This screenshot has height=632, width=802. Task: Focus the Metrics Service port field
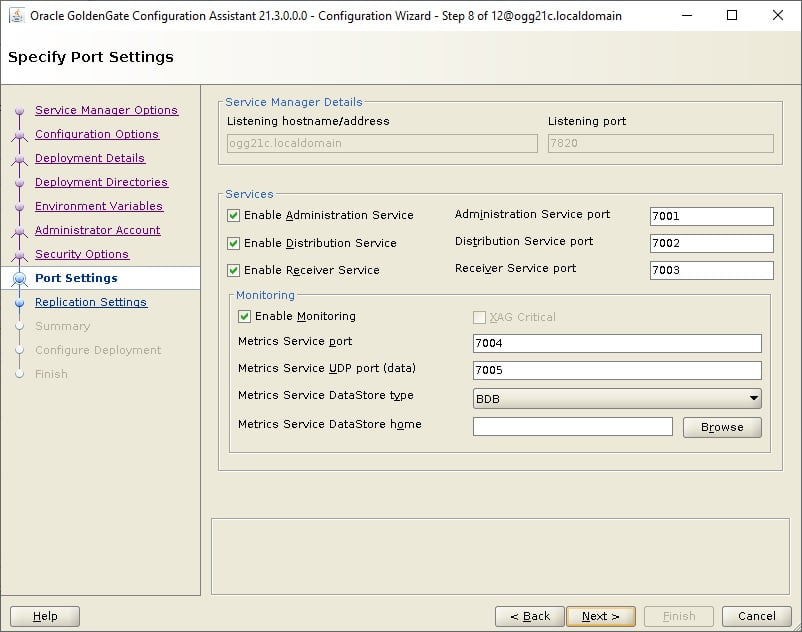617,343
